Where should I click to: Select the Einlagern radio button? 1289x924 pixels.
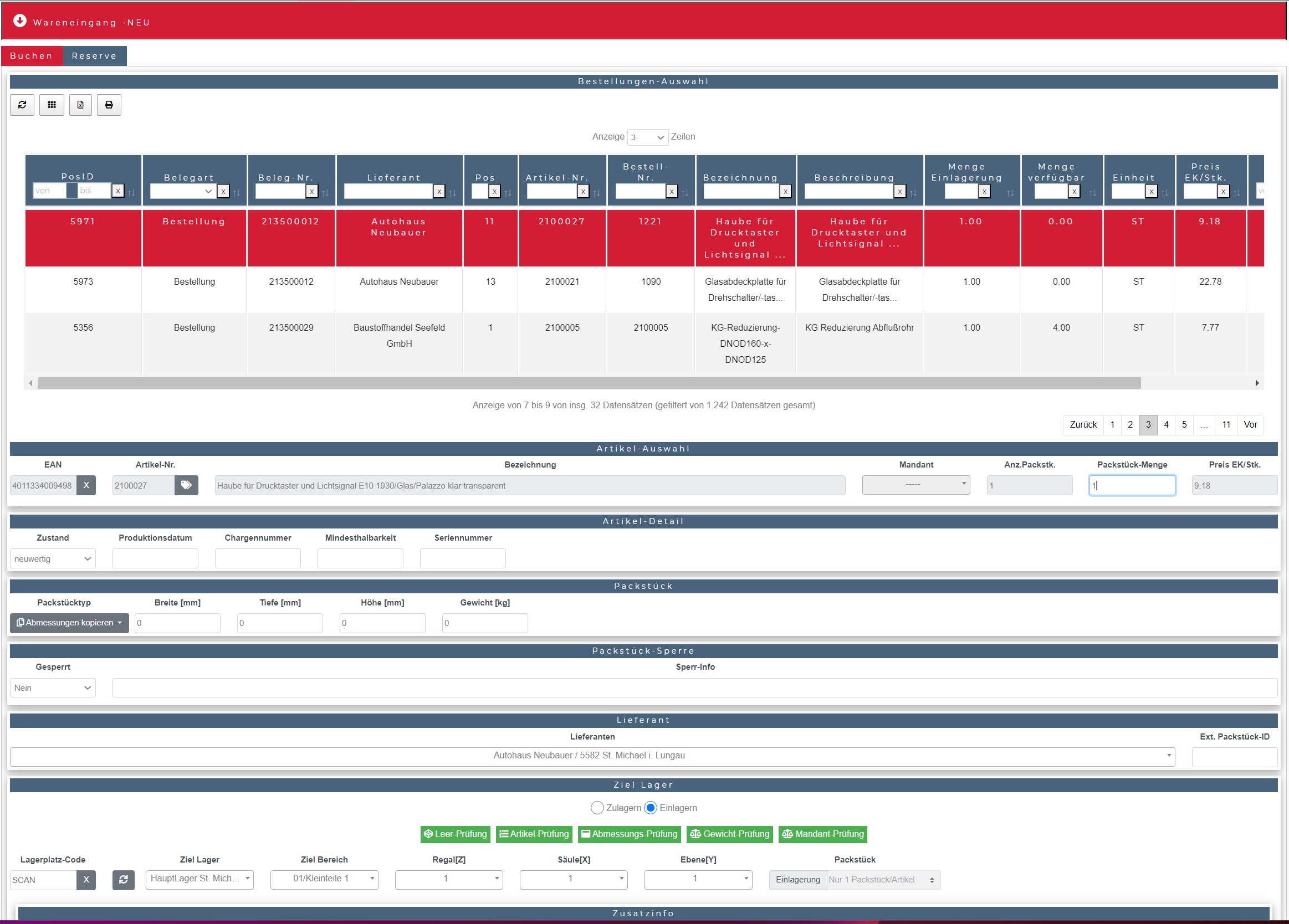tap(651, 808)
